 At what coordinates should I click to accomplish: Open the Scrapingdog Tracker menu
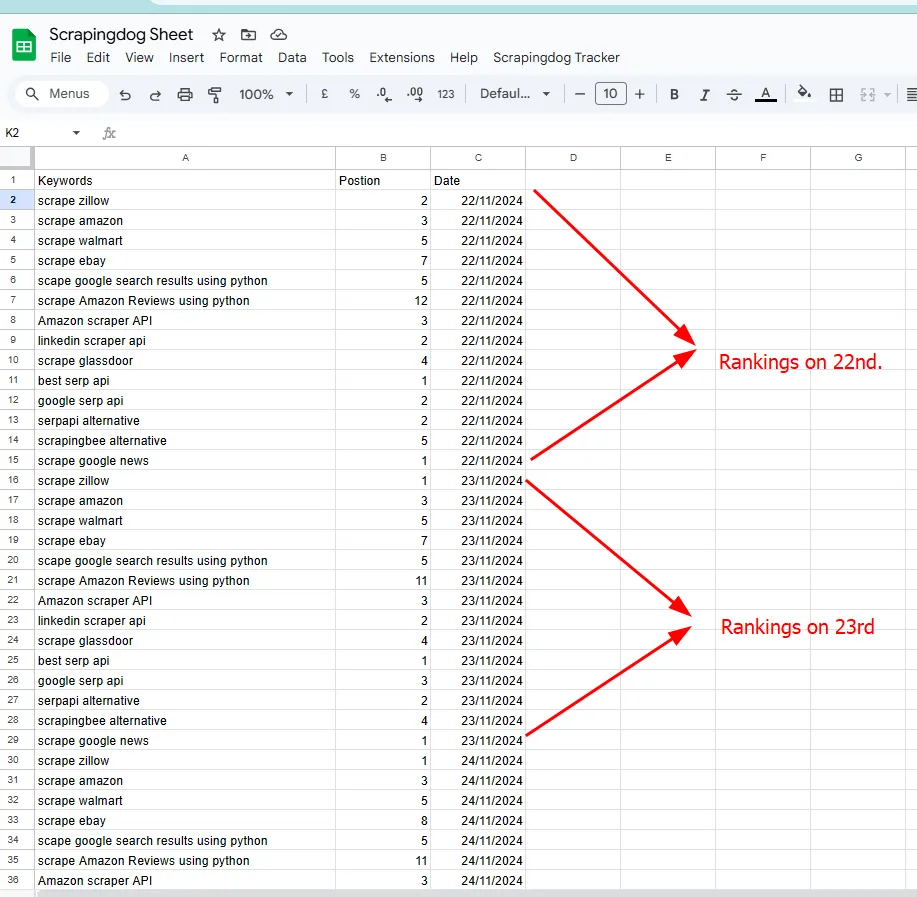click(x=557, y=58)
